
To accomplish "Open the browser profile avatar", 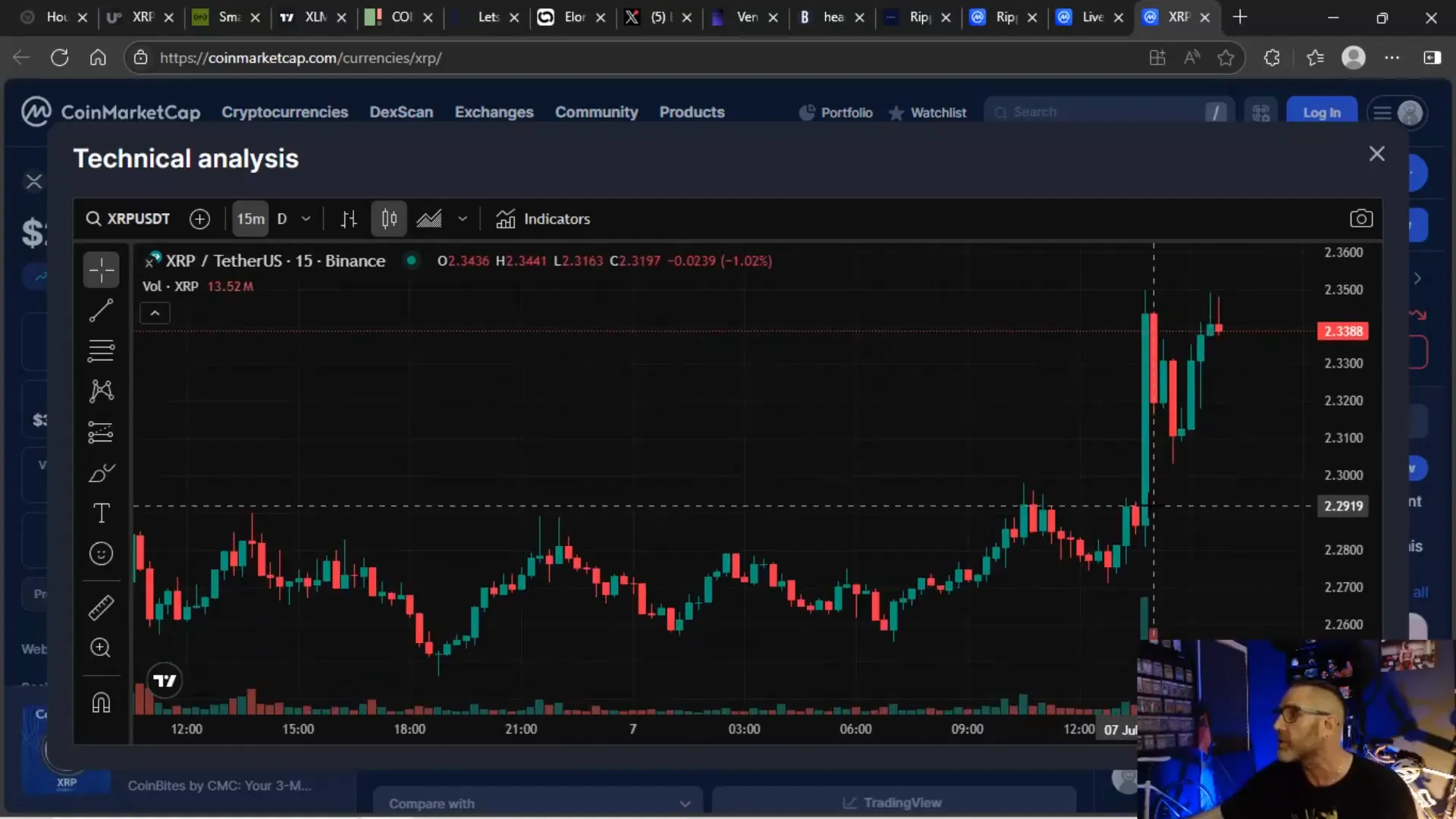I will click(1354, 58).
